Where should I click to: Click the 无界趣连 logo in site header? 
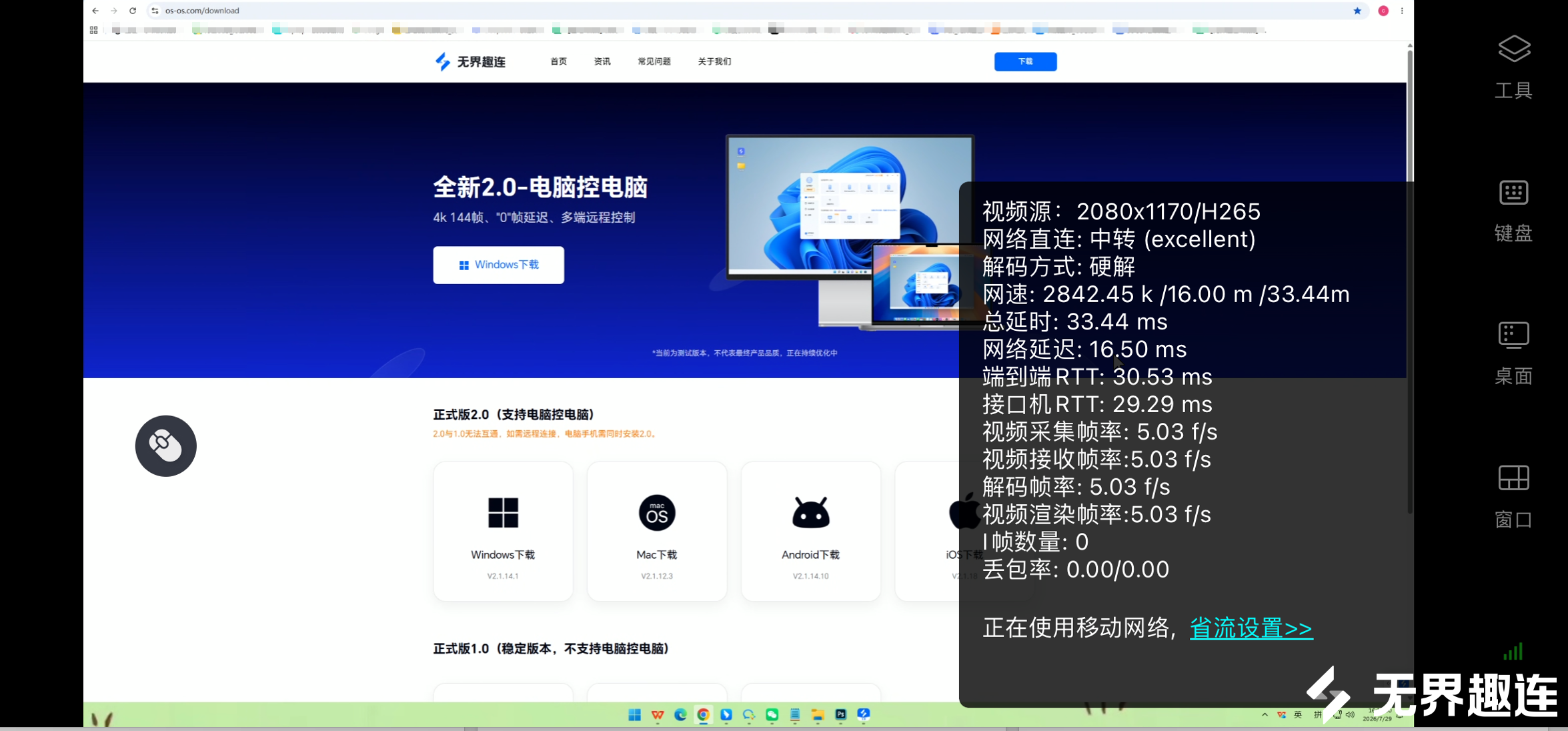click(x=470, y=61)
